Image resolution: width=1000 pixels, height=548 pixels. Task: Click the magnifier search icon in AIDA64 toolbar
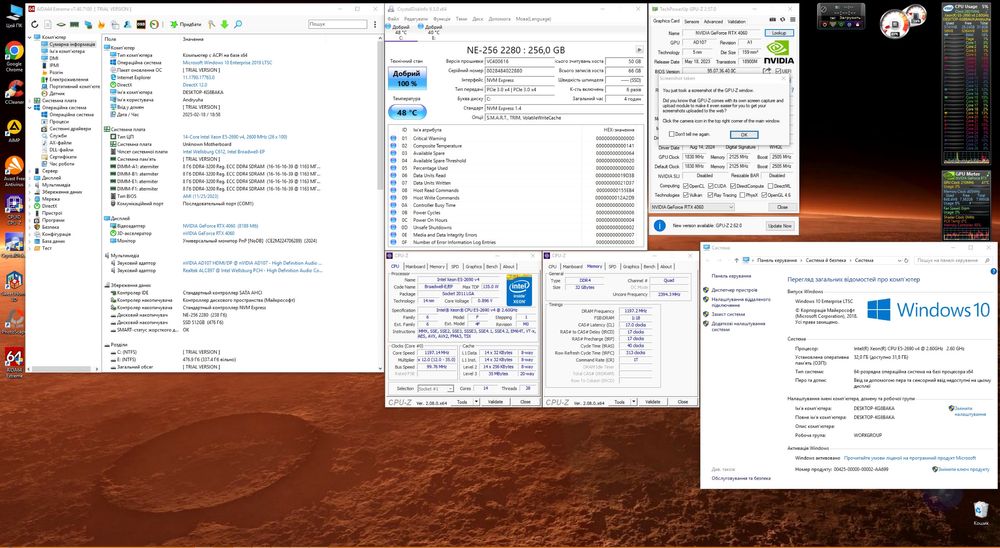click(238, 24)
